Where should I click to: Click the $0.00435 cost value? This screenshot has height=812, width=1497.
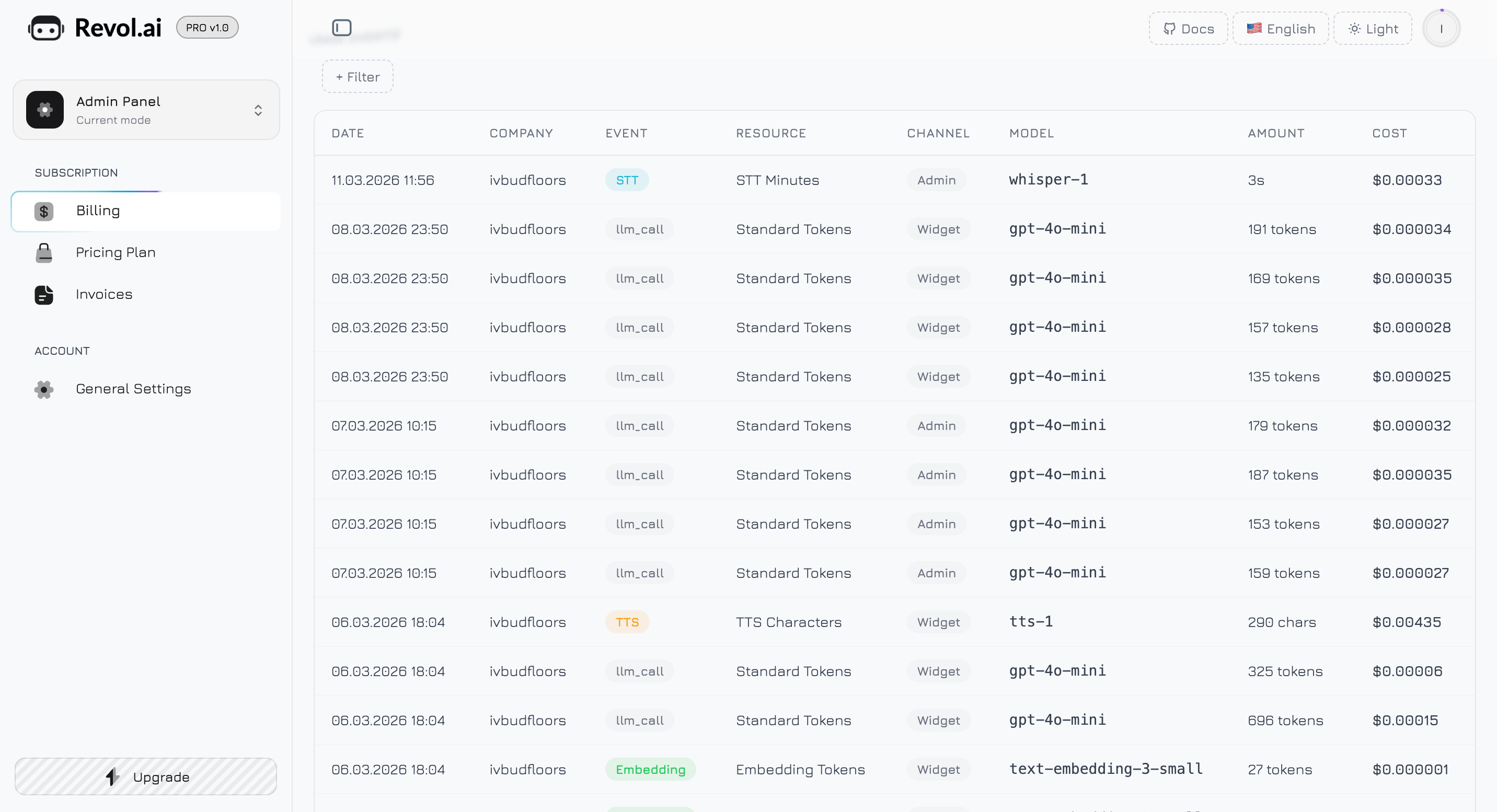1407,622
